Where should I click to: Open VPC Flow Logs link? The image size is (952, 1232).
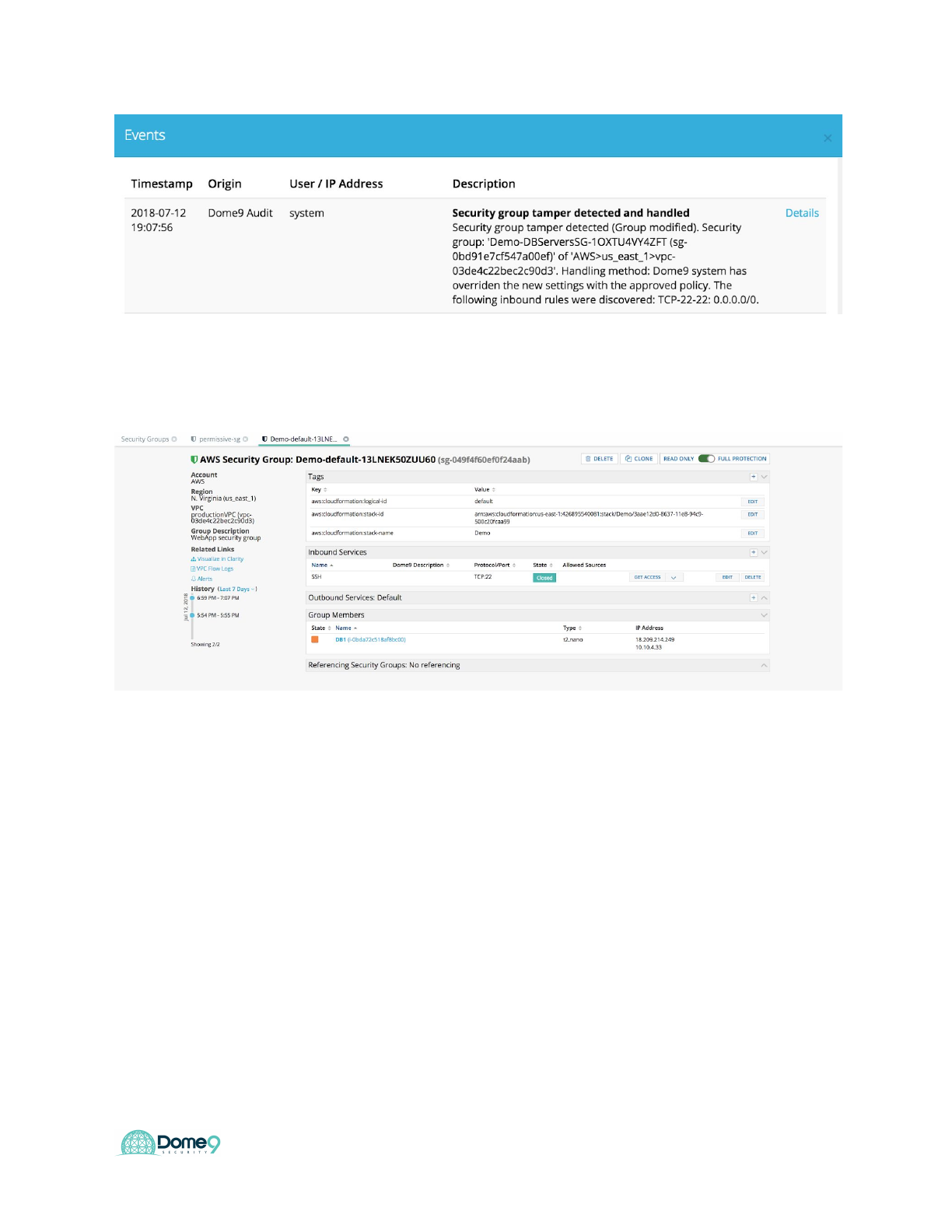point(212,569)
